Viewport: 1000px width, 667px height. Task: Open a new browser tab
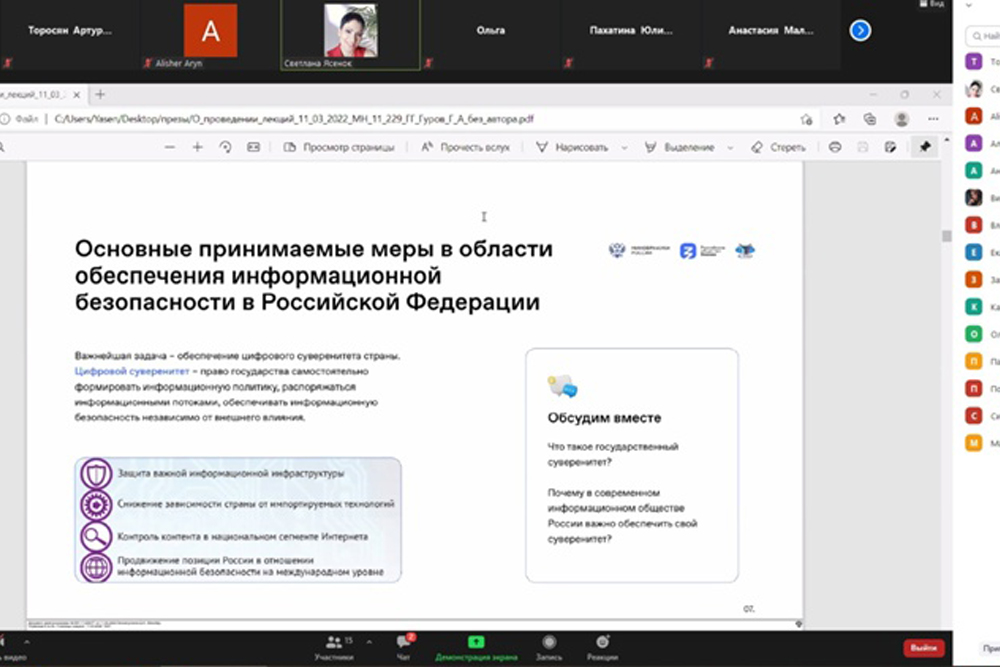pos(100,95)
